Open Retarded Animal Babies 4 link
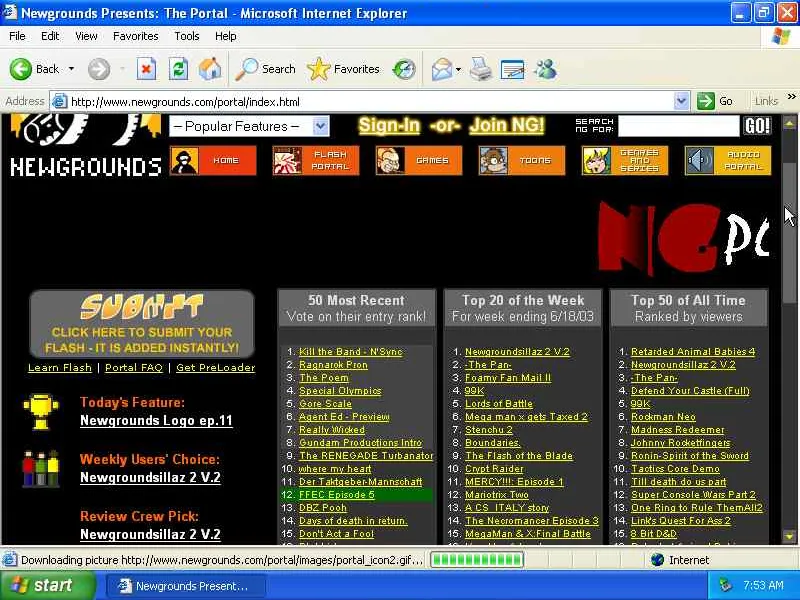The image size is (800, 600). pos(693,352)
